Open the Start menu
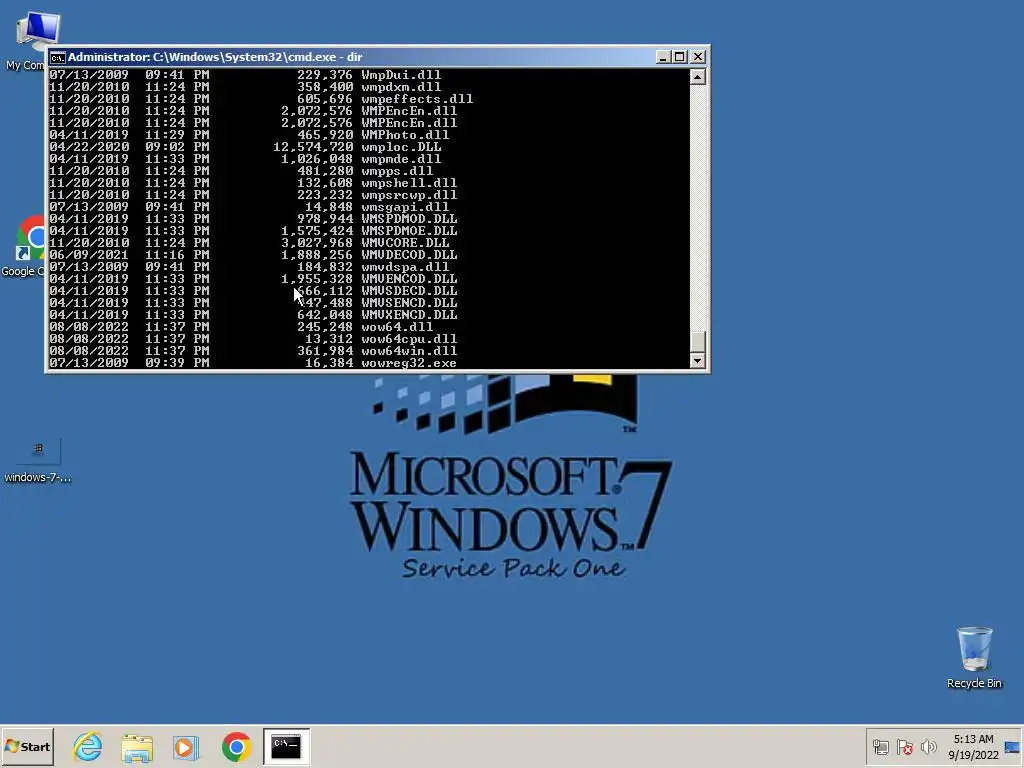The width and height of the screenshot is (1024, 768). click(27, 746)
